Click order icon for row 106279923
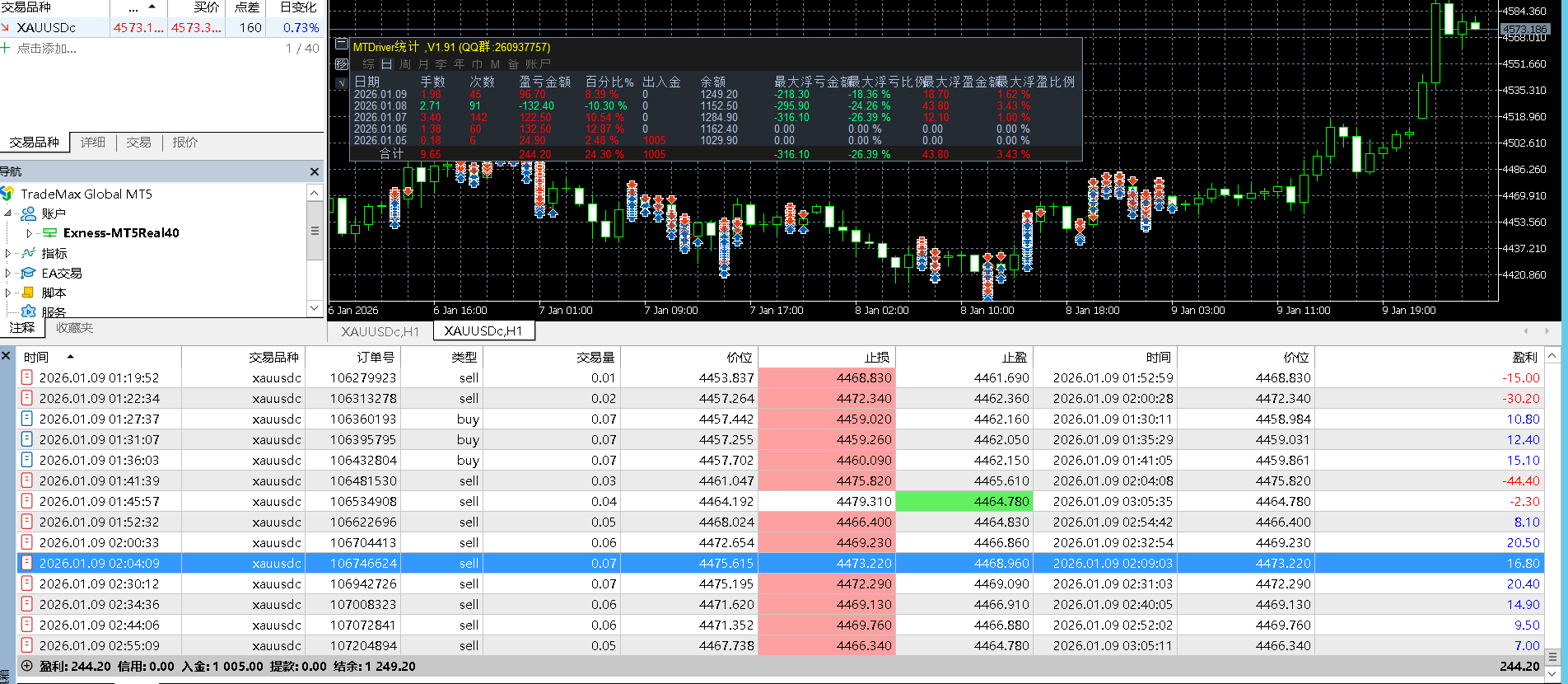1568x684 pixels. point(26,377)
